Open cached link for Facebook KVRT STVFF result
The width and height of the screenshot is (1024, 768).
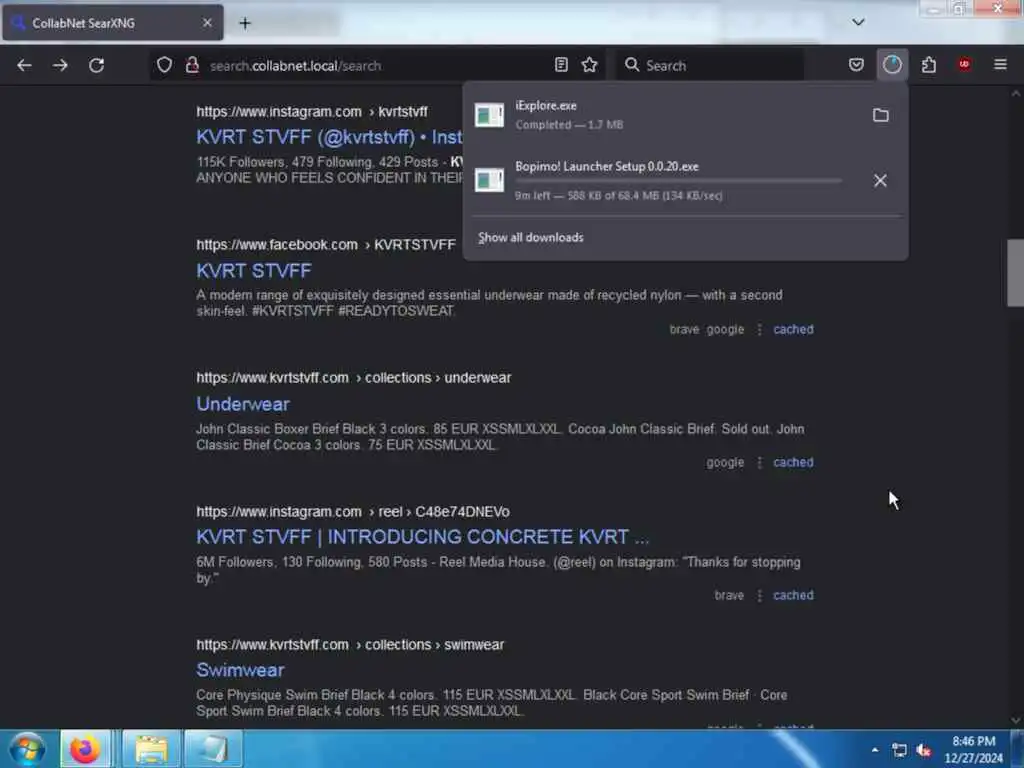(x=793, y=330)
